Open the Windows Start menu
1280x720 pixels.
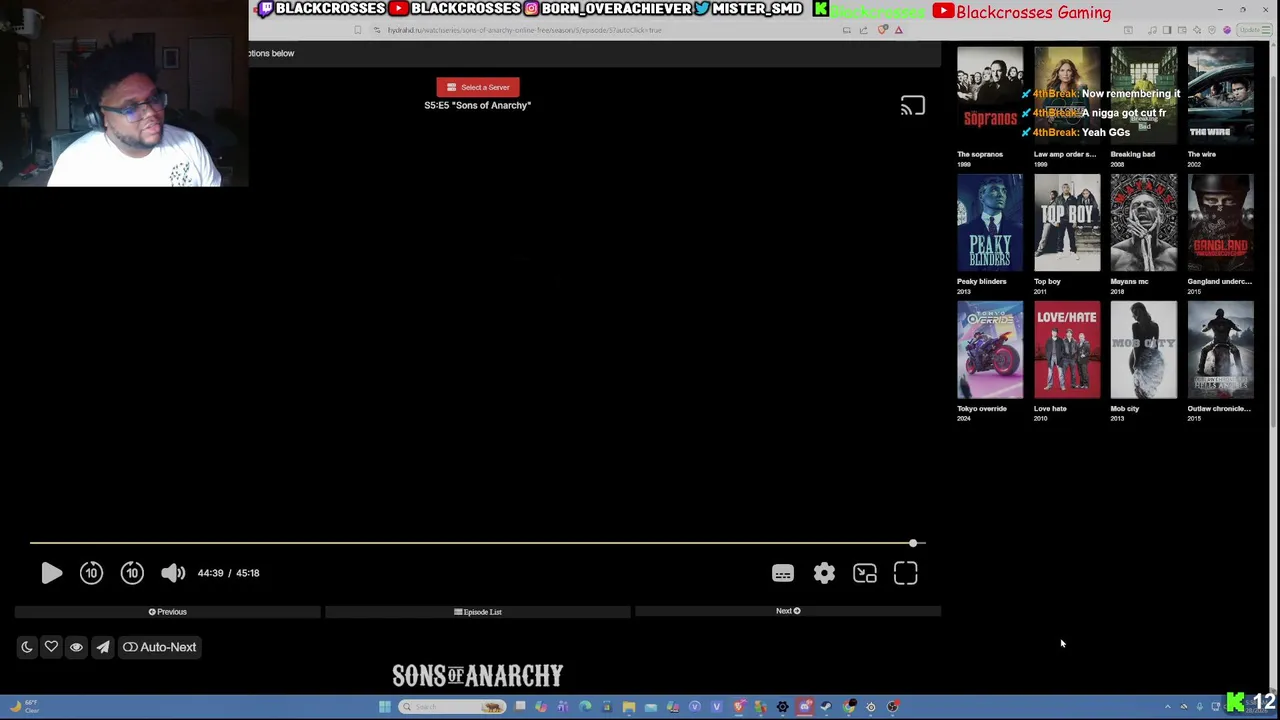(384, 707)
